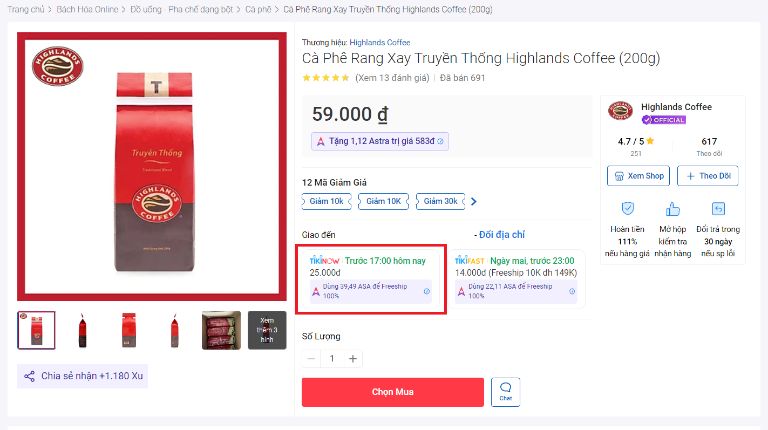This screenshot has height=430, width=768.
Task: Go to the Cà phê breadcrumb
Action: click(x=258, y=9)
